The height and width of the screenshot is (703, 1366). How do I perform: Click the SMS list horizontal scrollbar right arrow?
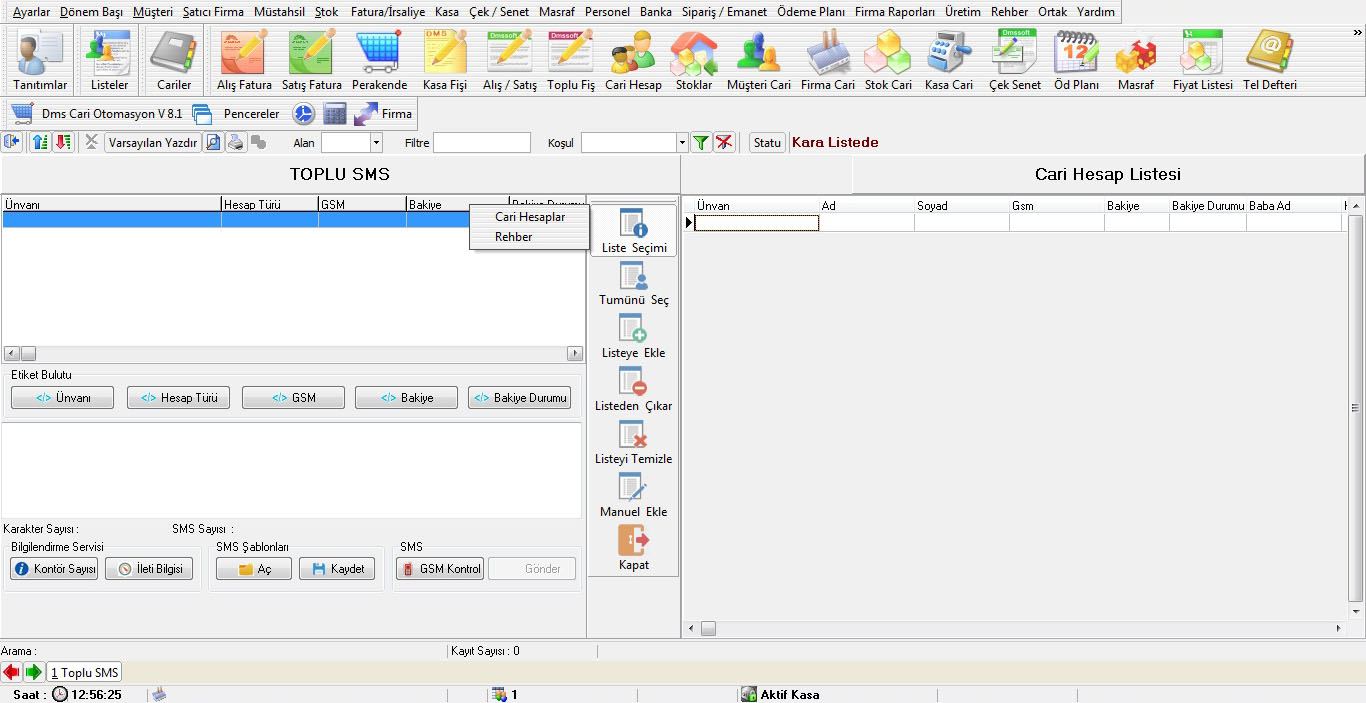[x=575, y=354]
